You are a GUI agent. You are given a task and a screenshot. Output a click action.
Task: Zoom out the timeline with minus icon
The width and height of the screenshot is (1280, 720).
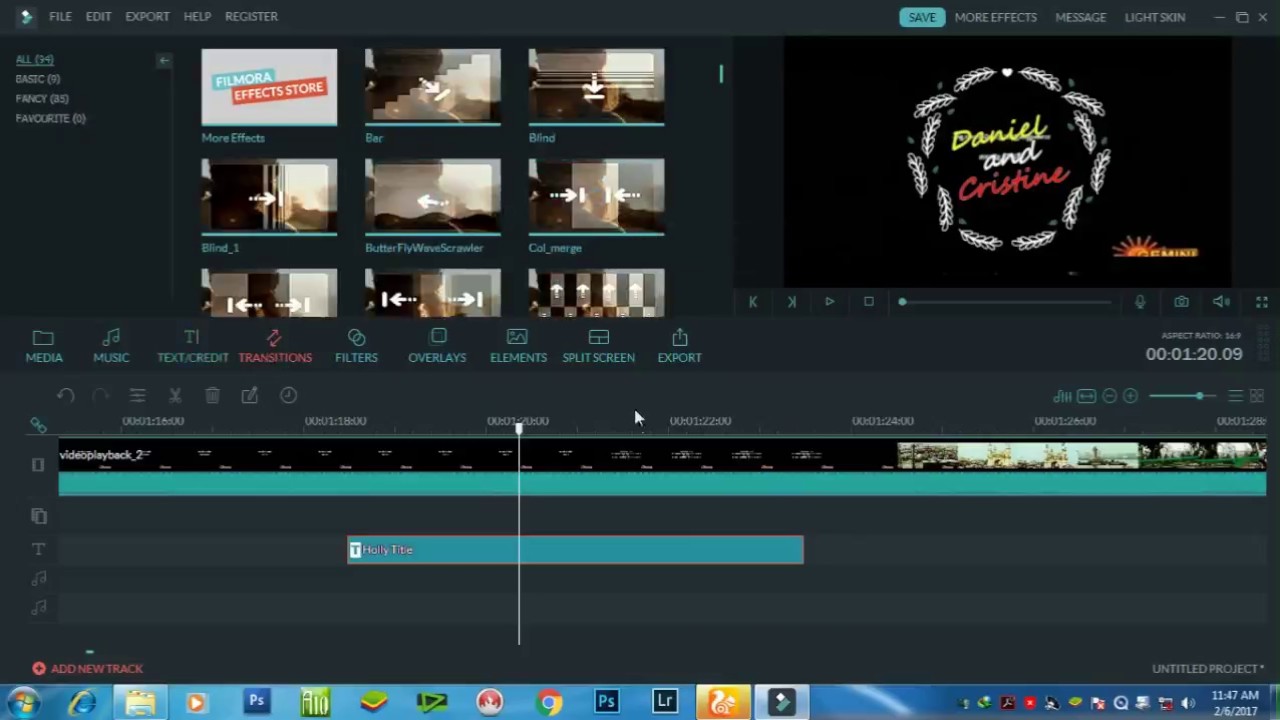[1109, 396]
